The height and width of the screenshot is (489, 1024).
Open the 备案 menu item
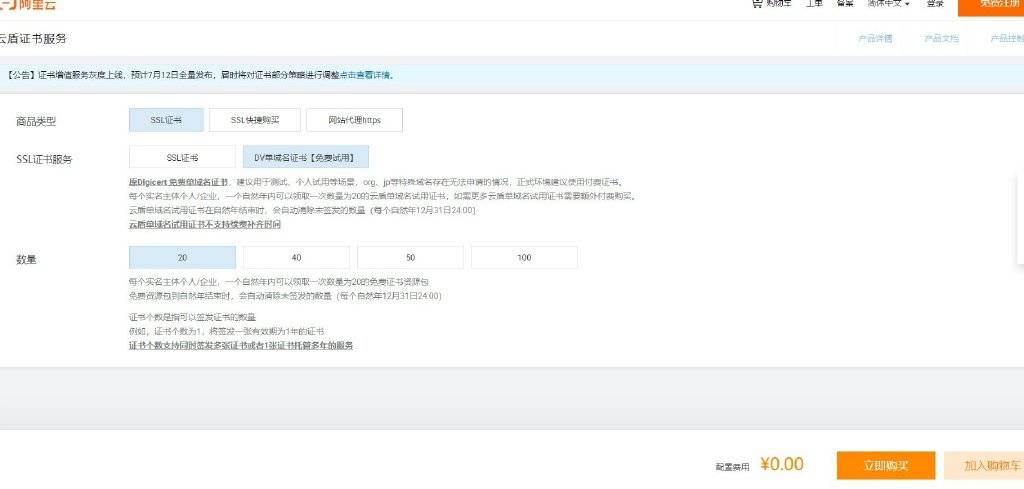click(844, 3)
